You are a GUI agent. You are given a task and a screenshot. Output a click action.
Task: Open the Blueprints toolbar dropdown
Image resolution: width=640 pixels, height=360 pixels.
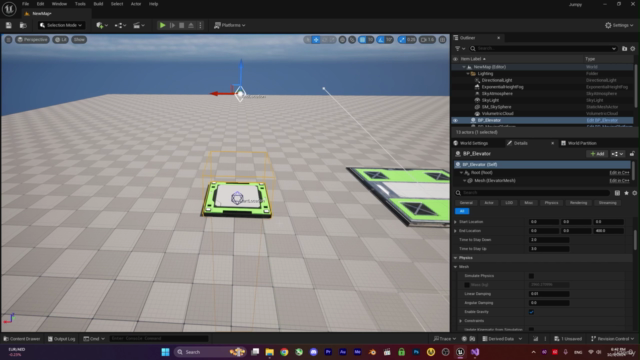click(x=120, y=25)
